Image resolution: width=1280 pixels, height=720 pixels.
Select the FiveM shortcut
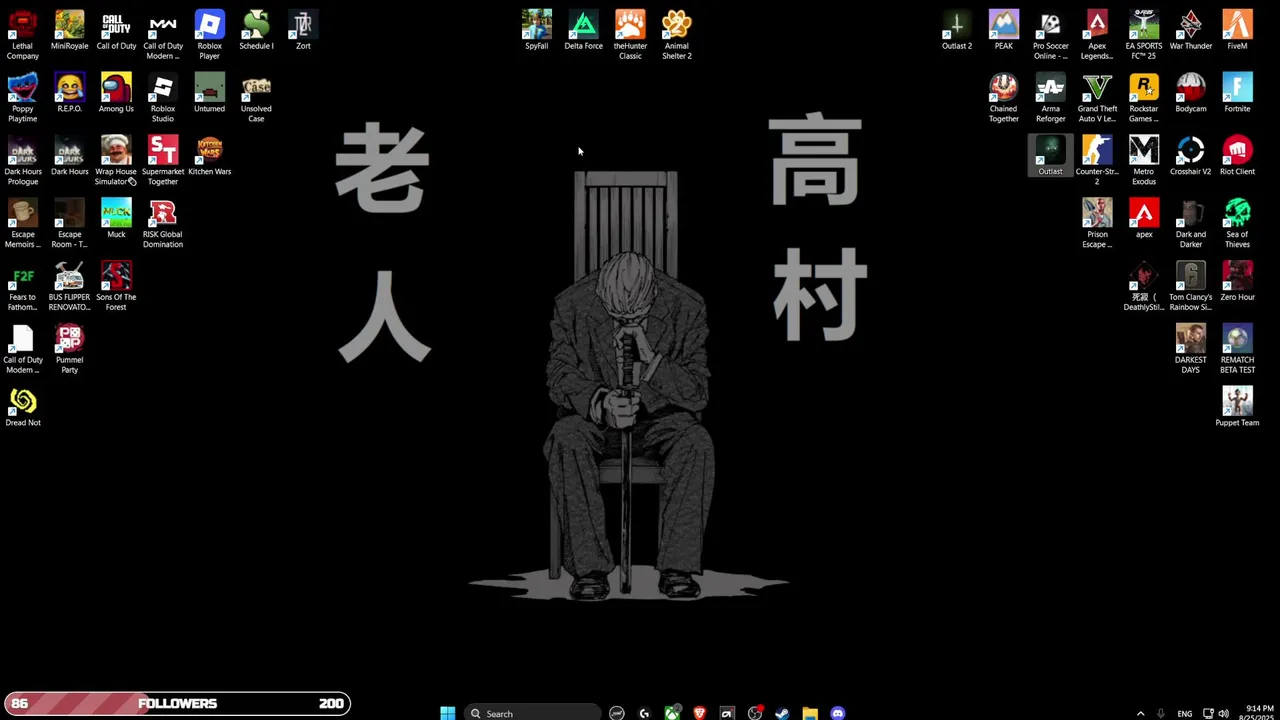click(1237, 30)
